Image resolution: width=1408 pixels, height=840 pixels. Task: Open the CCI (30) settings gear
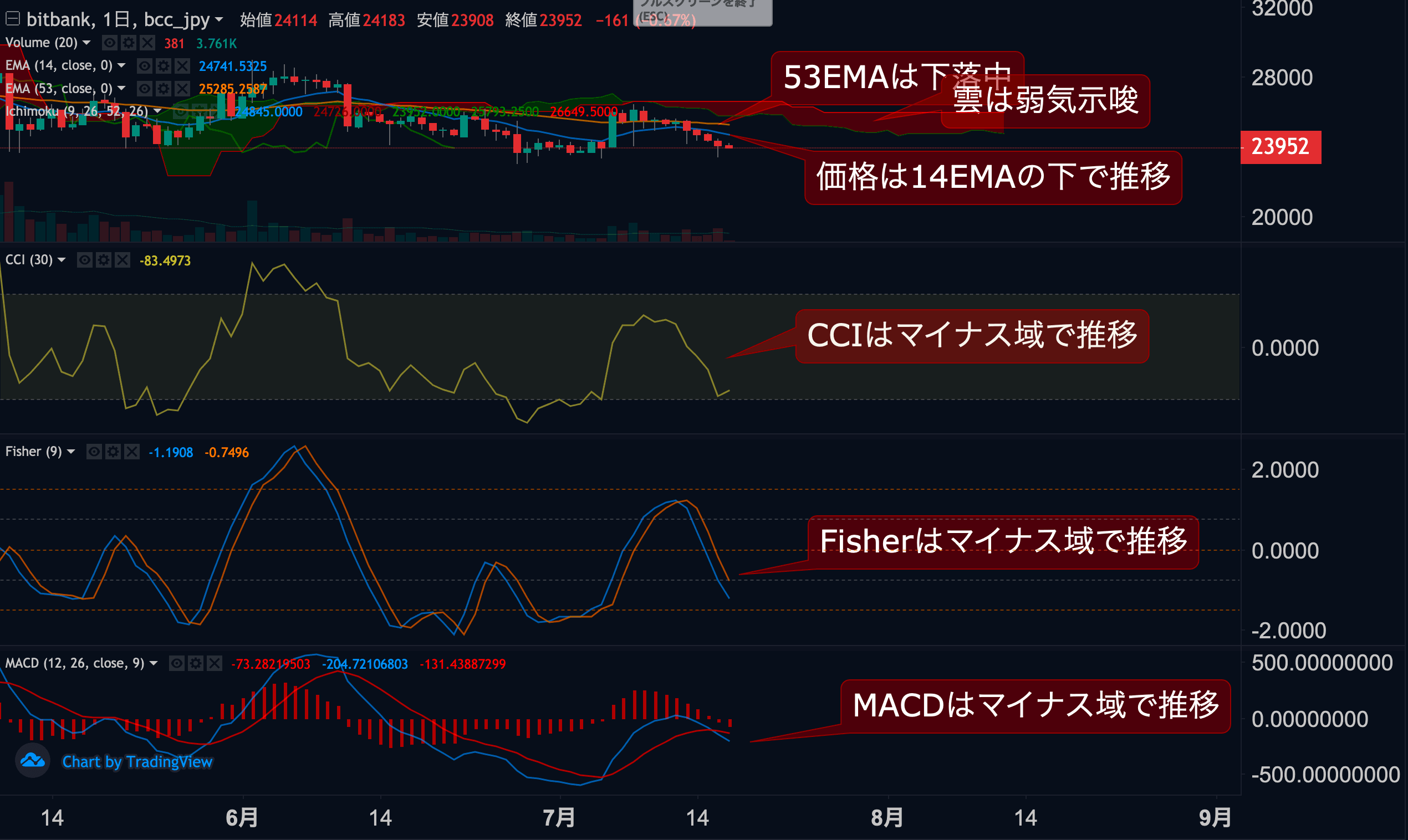click(x=104, y=260)
